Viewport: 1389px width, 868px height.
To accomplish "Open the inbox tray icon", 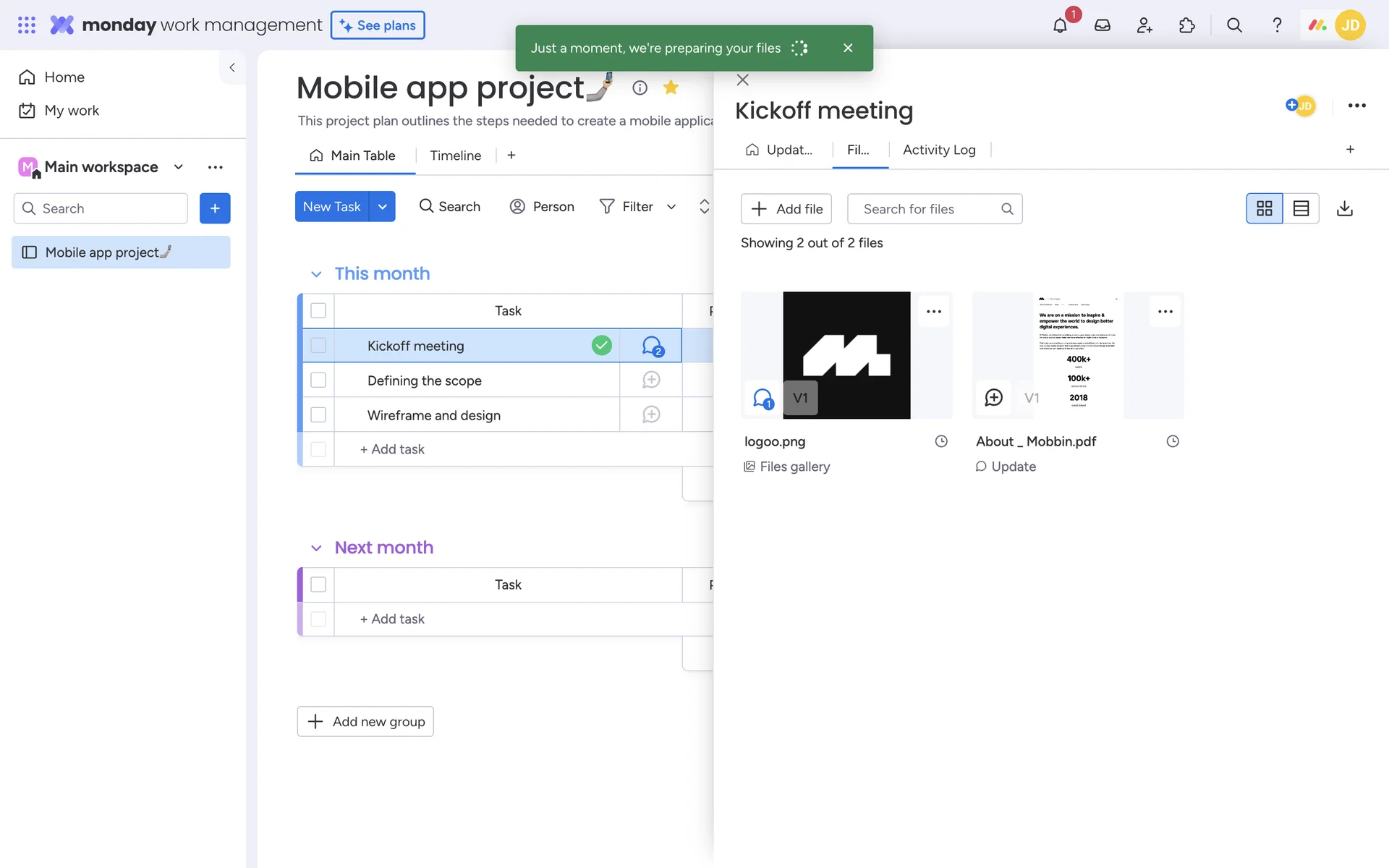I will point(1102,25).
